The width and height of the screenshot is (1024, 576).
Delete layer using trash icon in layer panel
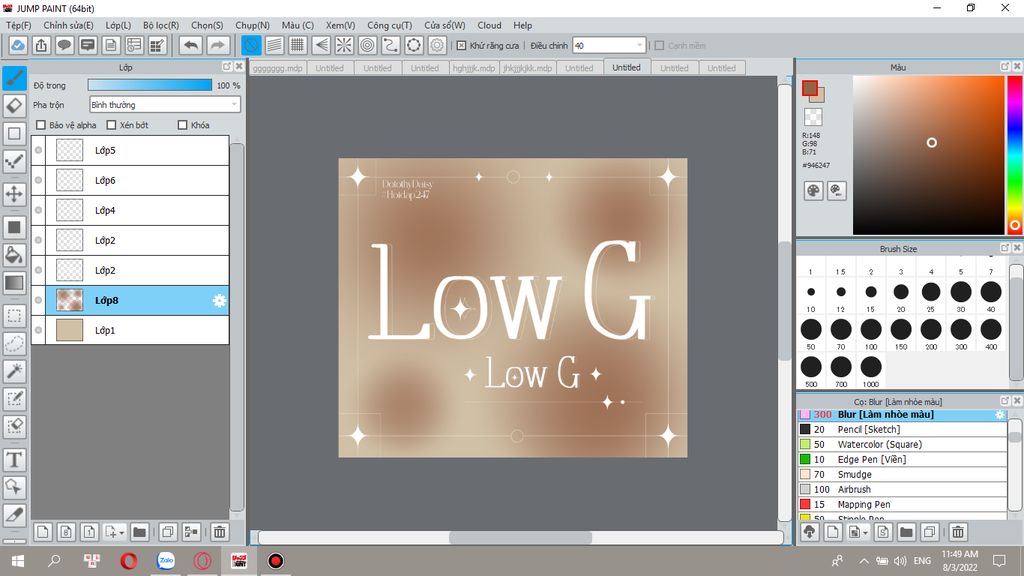pyautogui.click(x=220, y=532)
